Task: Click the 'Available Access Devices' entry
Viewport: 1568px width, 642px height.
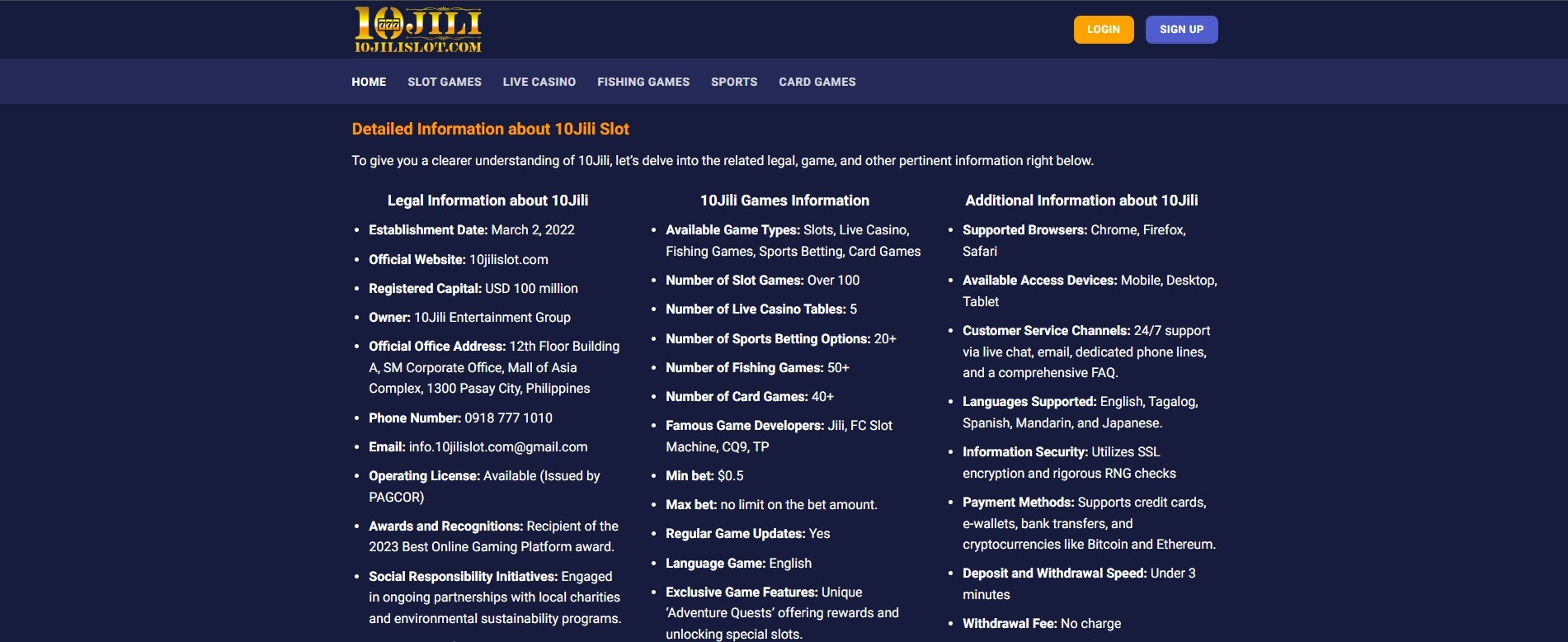Action: pyautogui.click(x=1090, y=290)
